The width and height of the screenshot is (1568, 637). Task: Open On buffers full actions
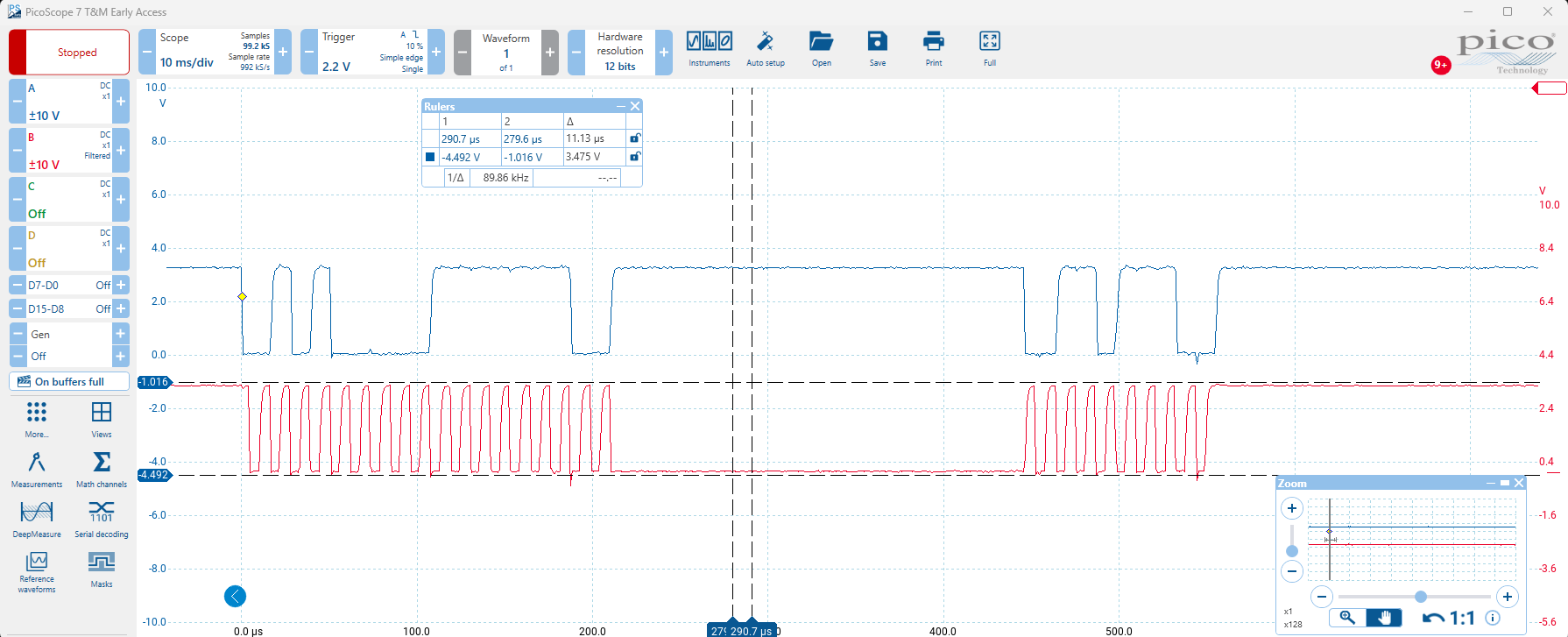pyautogui.click(x=69, y=381)
